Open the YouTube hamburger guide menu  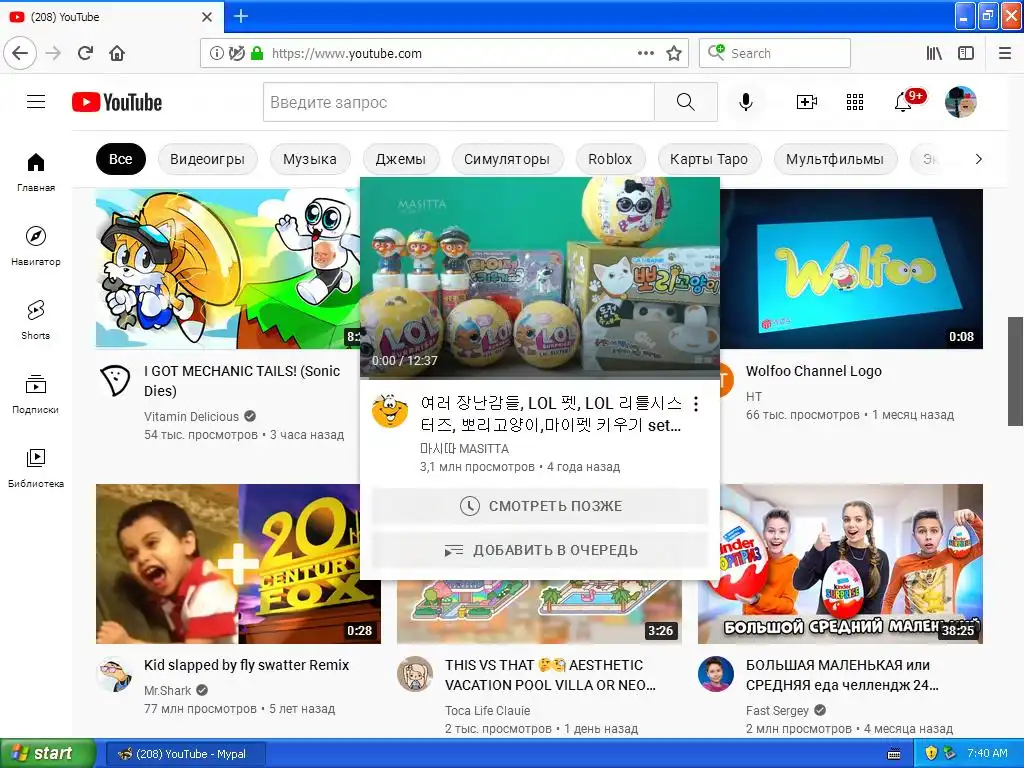(36, 102)
